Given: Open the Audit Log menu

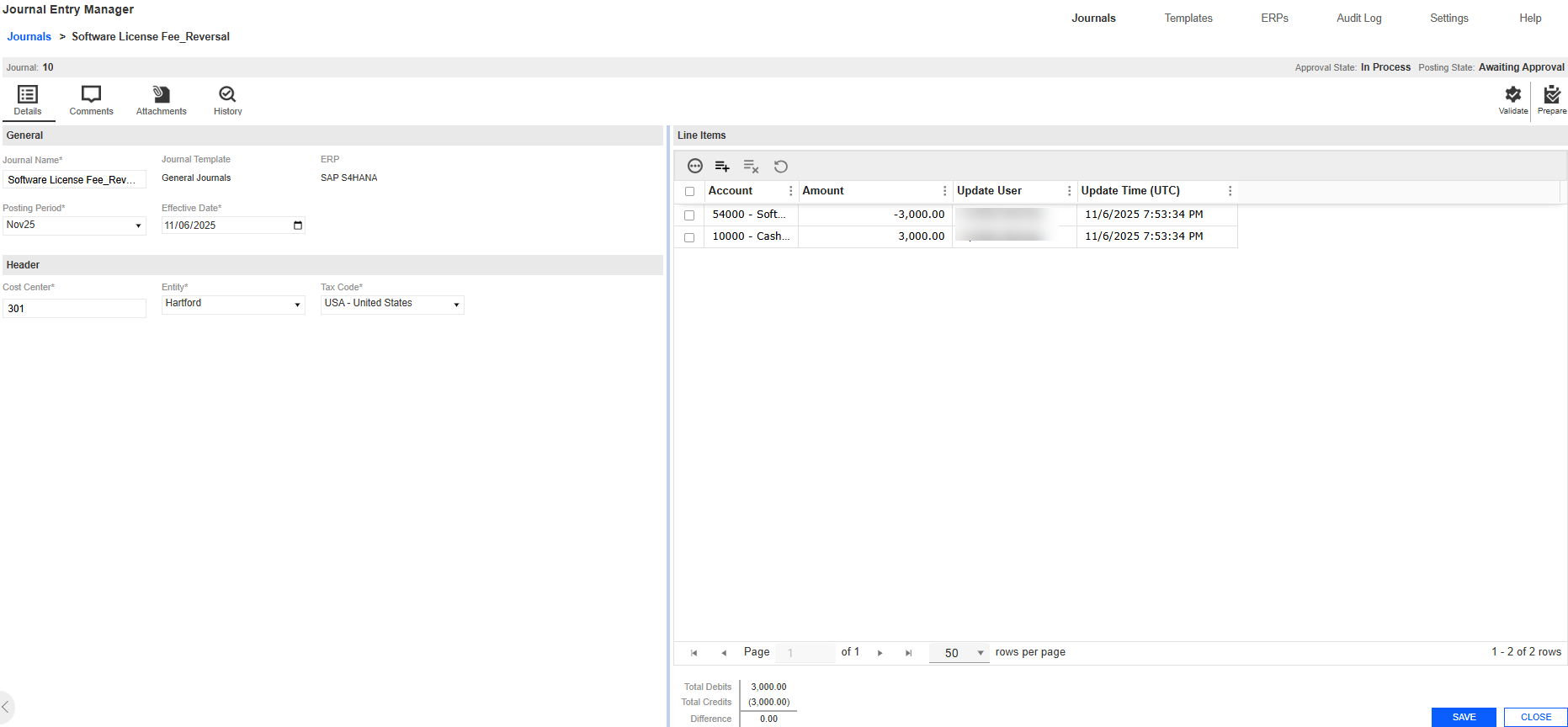Looking at the screenshot, I should pyautogui.click(x=1358, y=19).
